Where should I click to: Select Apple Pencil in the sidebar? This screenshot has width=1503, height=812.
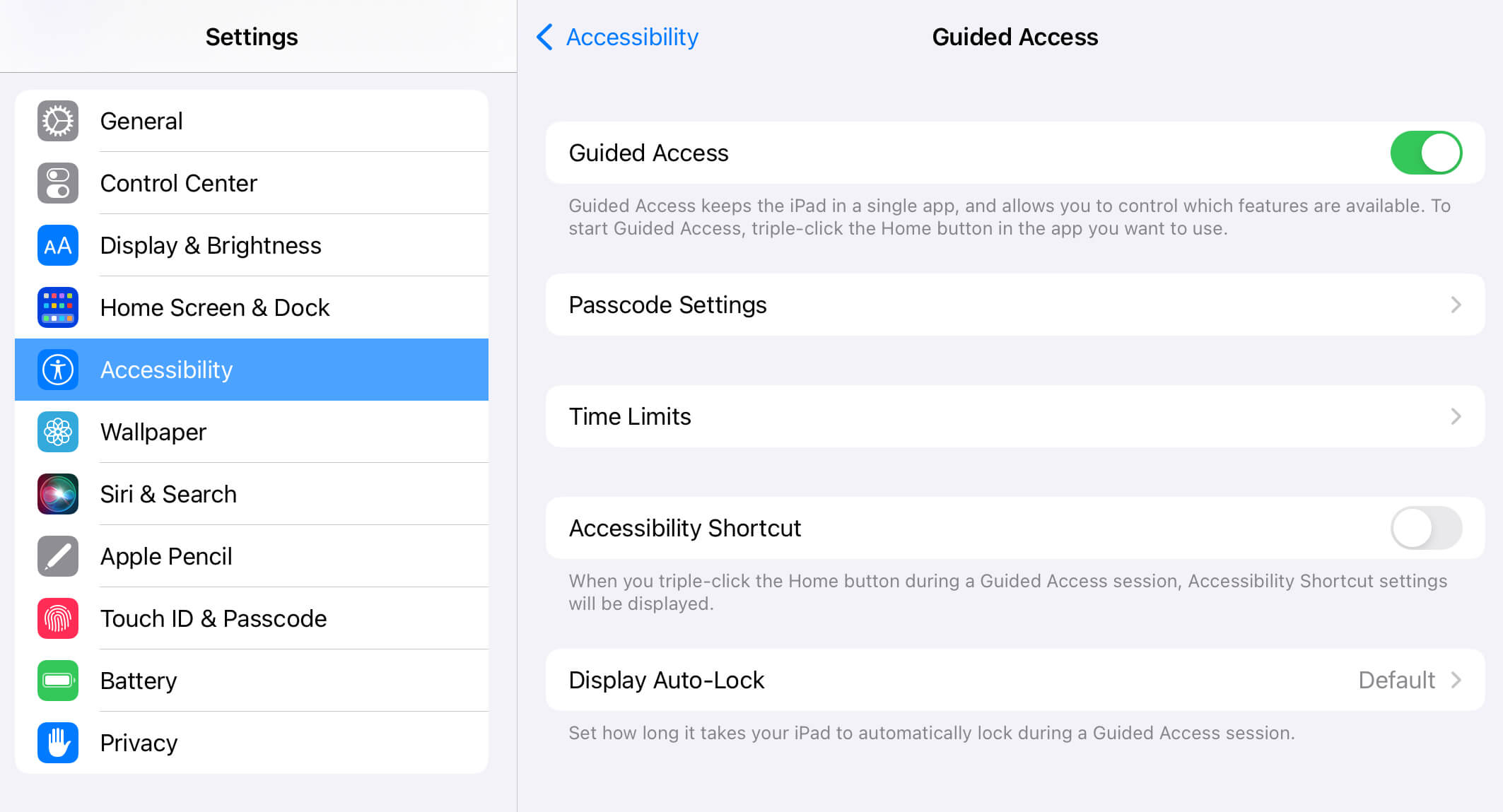coord(167,556)
